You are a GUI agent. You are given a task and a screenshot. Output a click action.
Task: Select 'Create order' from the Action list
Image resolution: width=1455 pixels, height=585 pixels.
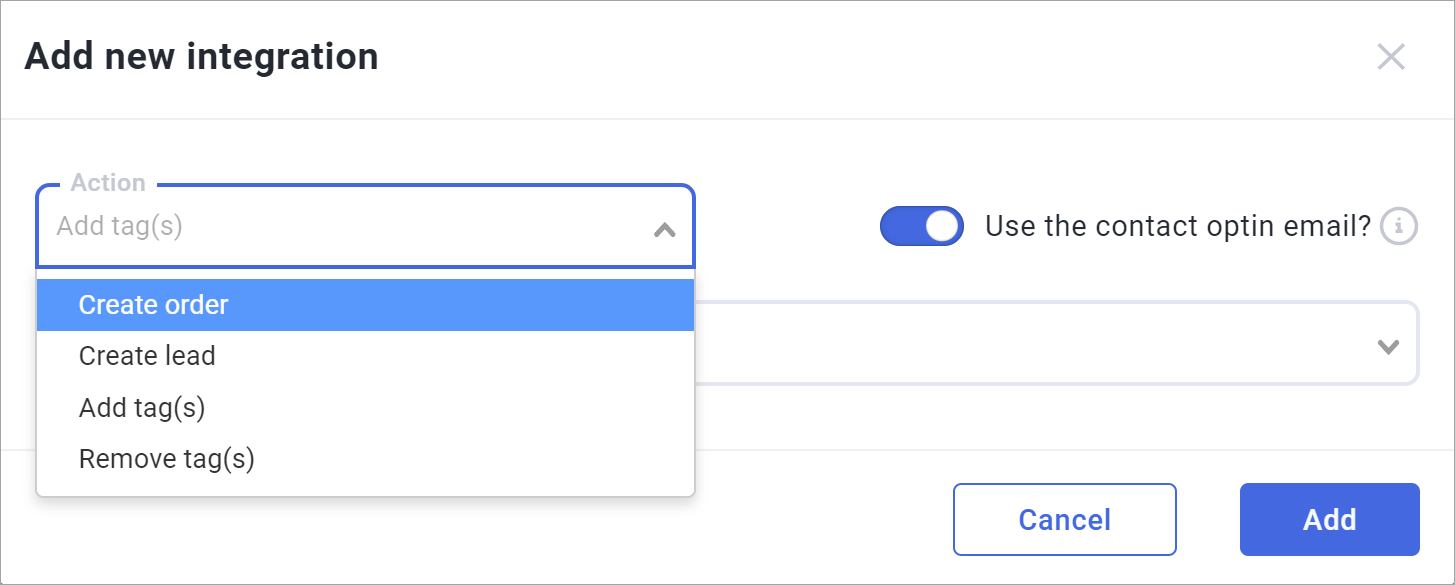point(154,305)
